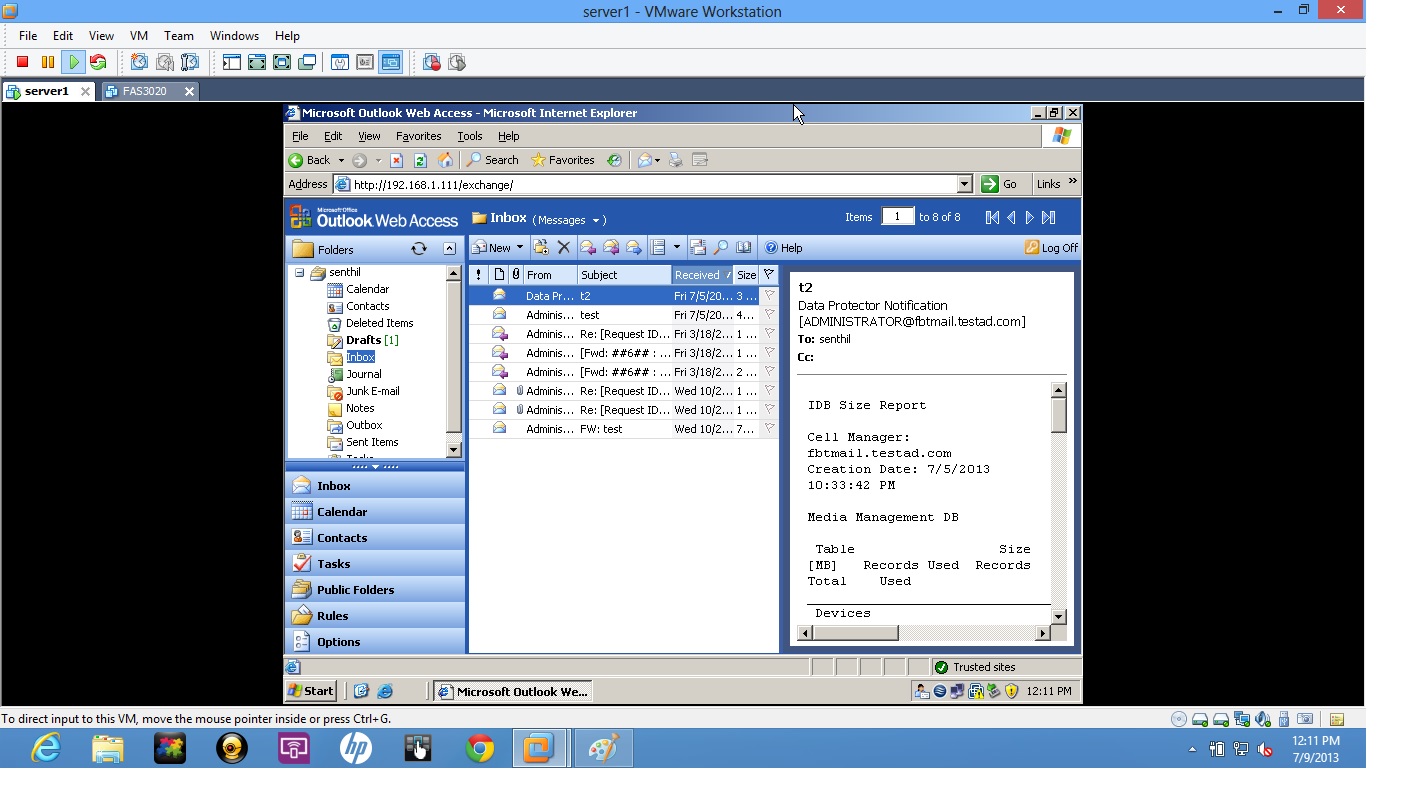Open the New item dropdown arrow
Viewport: 1406px width, 804px height.
(519, 247)
